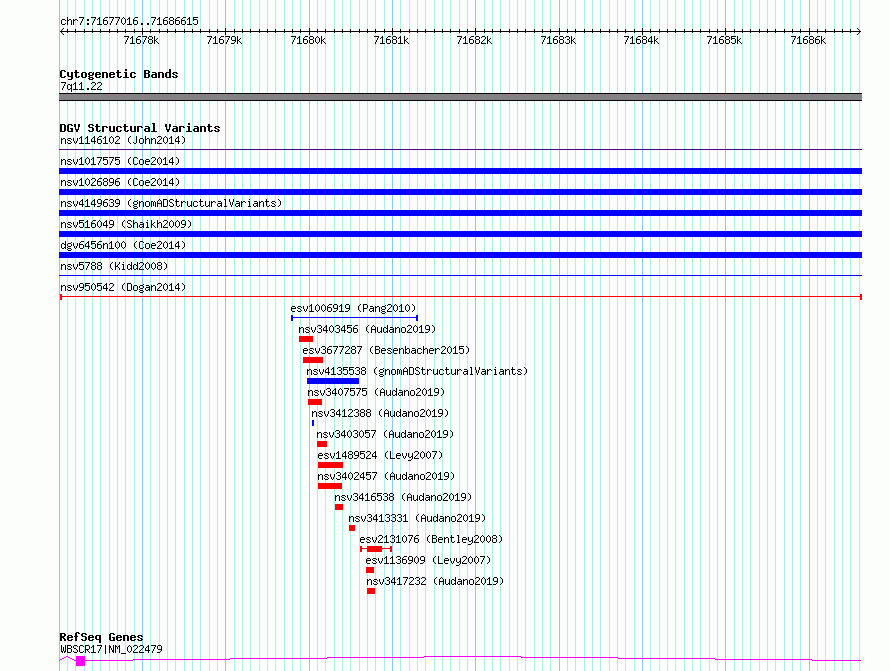Select the esv1489524 (Levy2007) text label
The image size is (890, 671).
380,455
